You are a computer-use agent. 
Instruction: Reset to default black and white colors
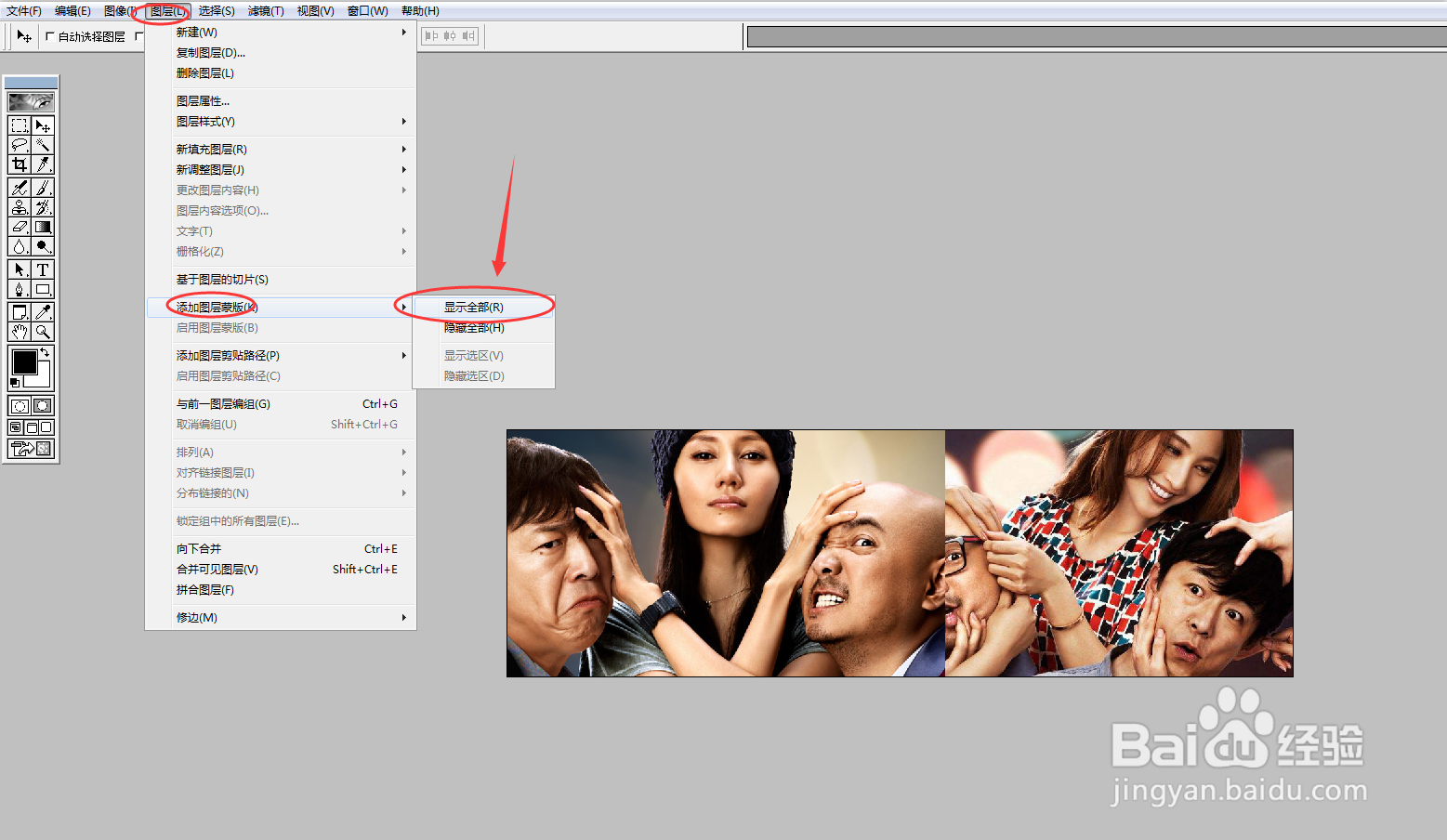point(14,383)
